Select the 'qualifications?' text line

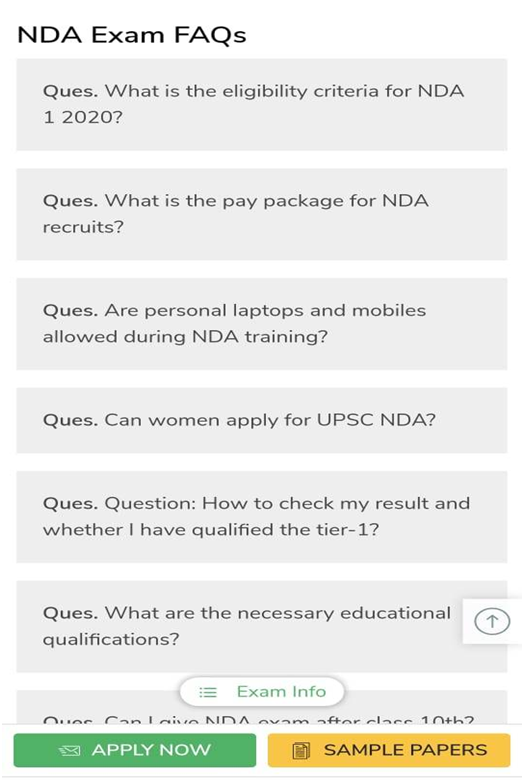111,640
